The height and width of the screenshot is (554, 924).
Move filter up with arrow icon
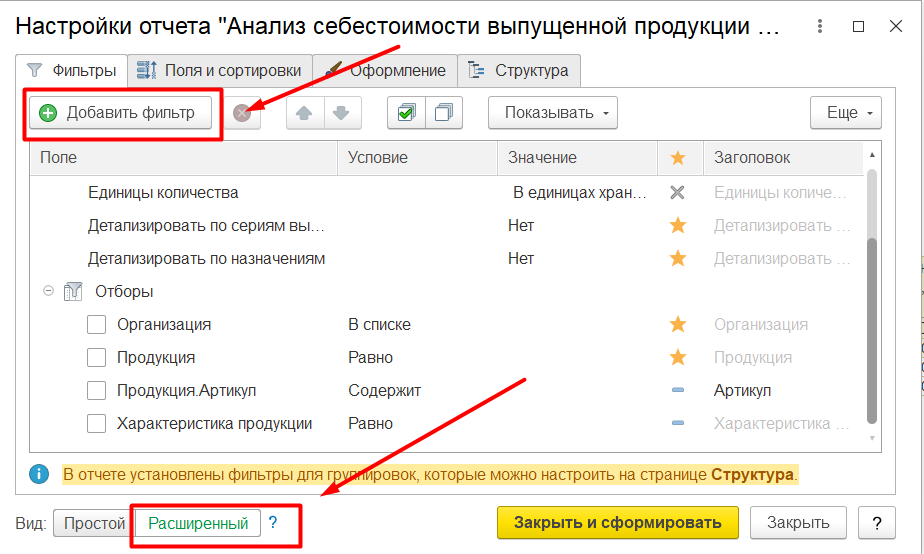(x=304, y=113)
